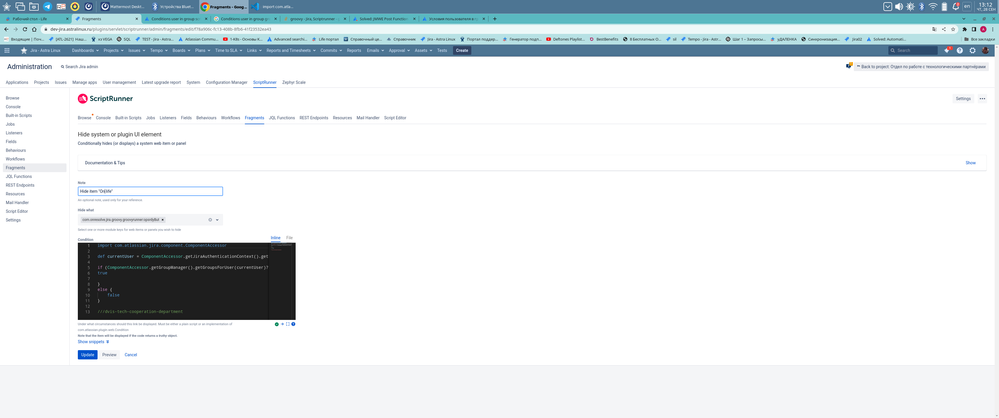Click the Note text field

[x=150, y=191]
